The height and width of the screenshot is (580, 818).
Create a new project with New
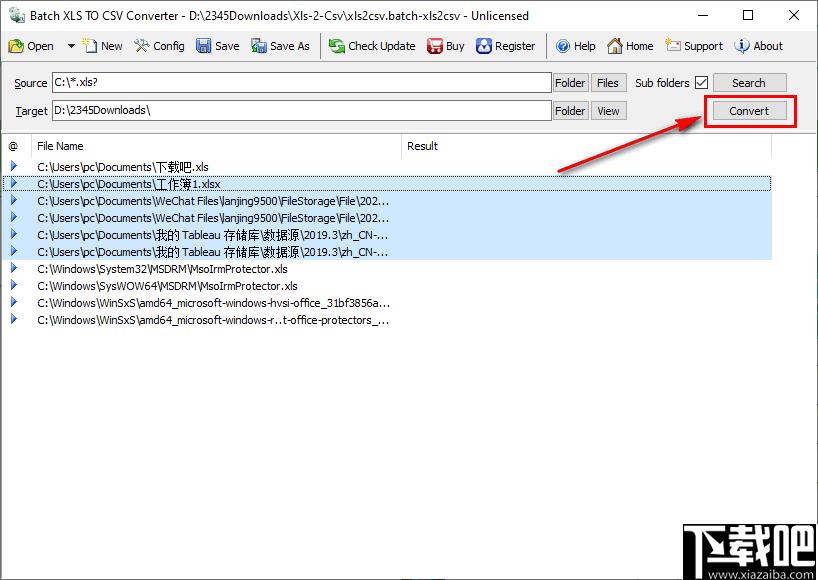pyautogui.click(x=103, y=46)
